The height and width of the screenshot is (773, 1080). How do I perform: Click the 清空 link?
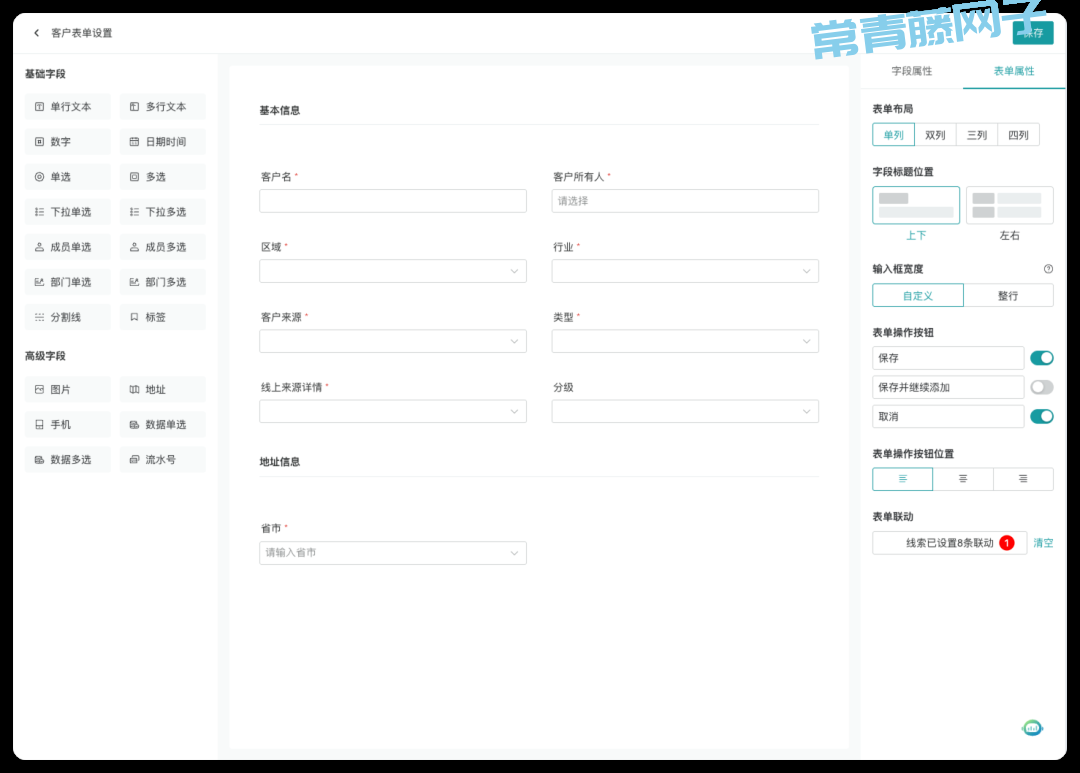(x=1043, y=543)
